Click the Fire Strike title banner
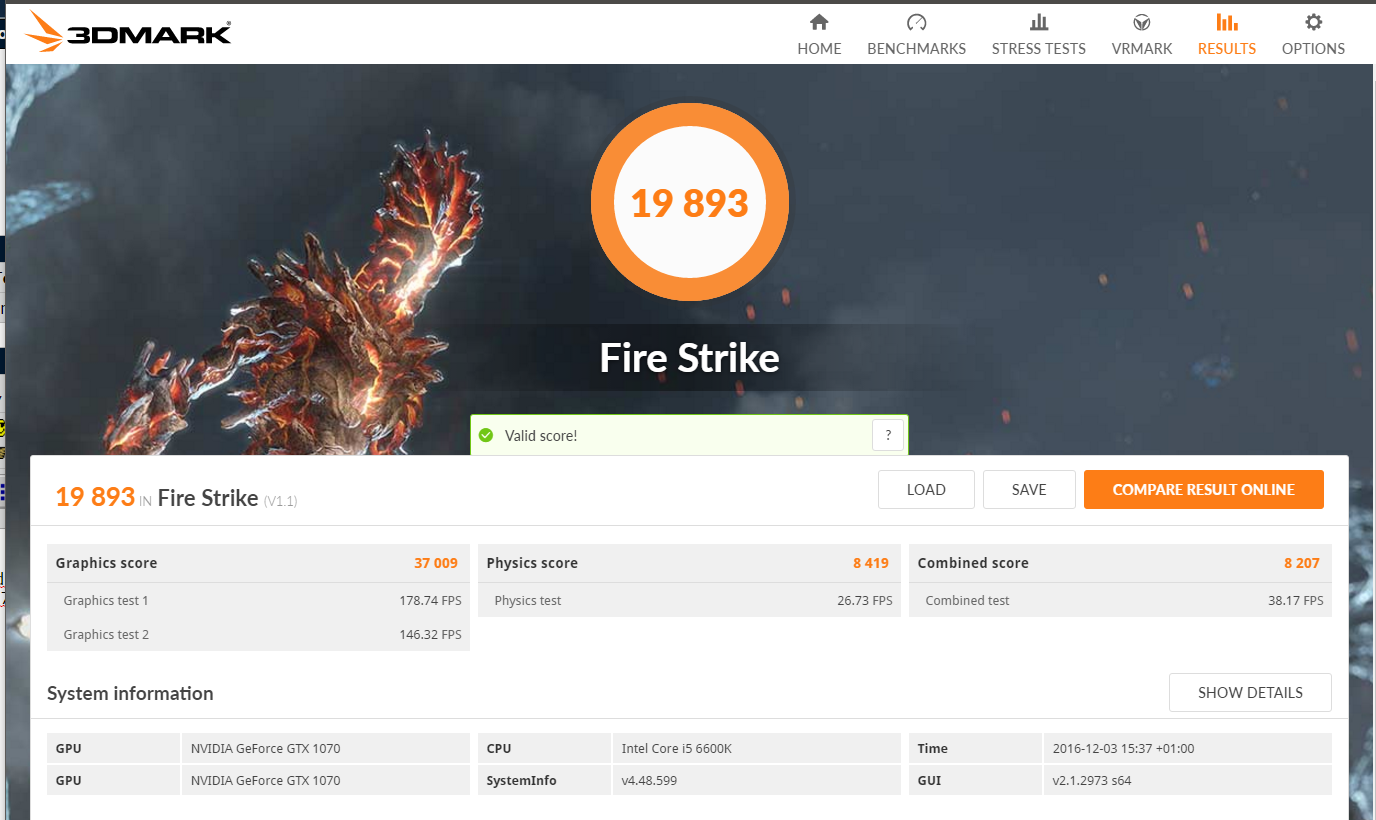Screen dimensions: 1376x820 (689, 357)
